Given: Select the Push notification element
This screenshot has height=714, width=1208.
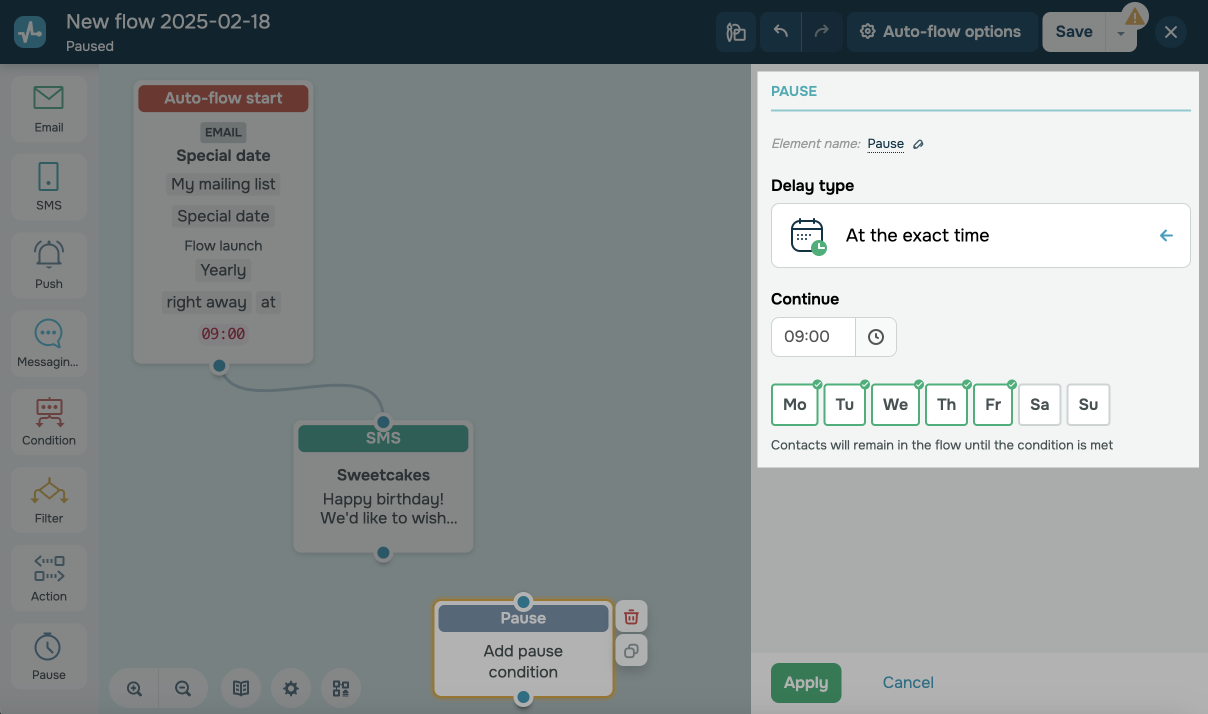Looking at the screenshot, I should pos(48,265).
